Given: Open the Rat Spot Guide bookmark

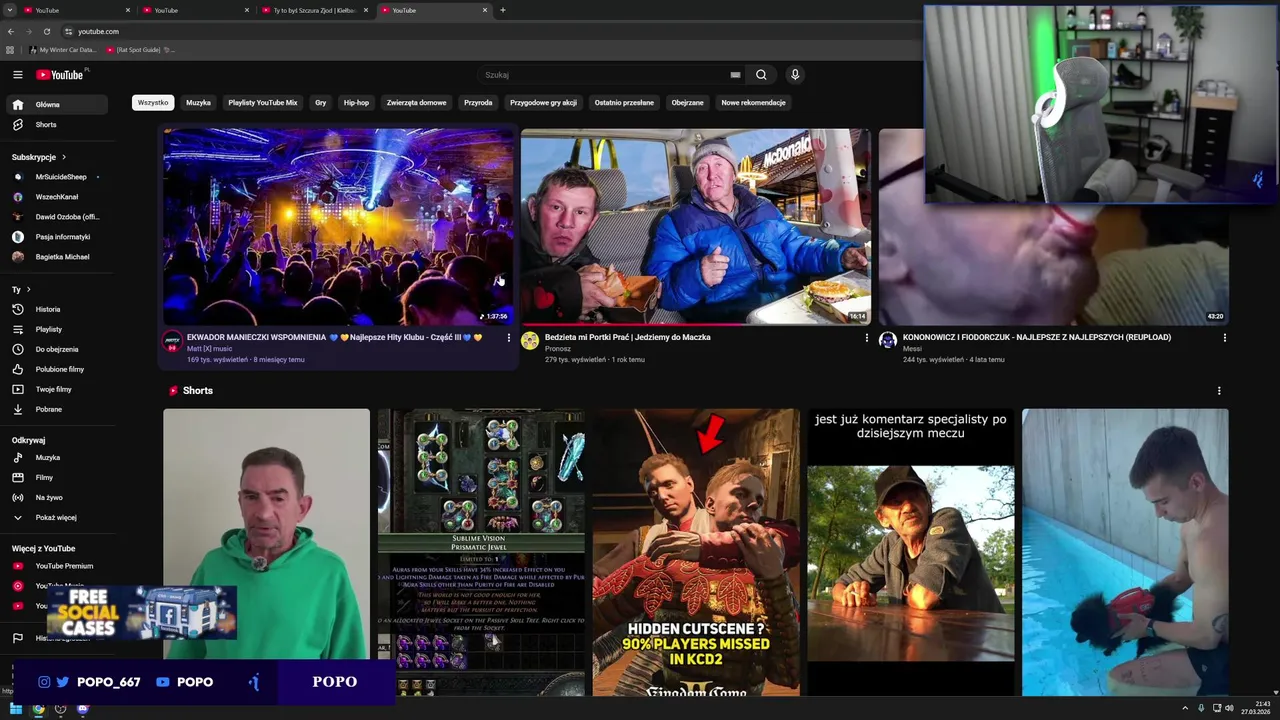Looking at the screenshot, I should coord(139,49).
